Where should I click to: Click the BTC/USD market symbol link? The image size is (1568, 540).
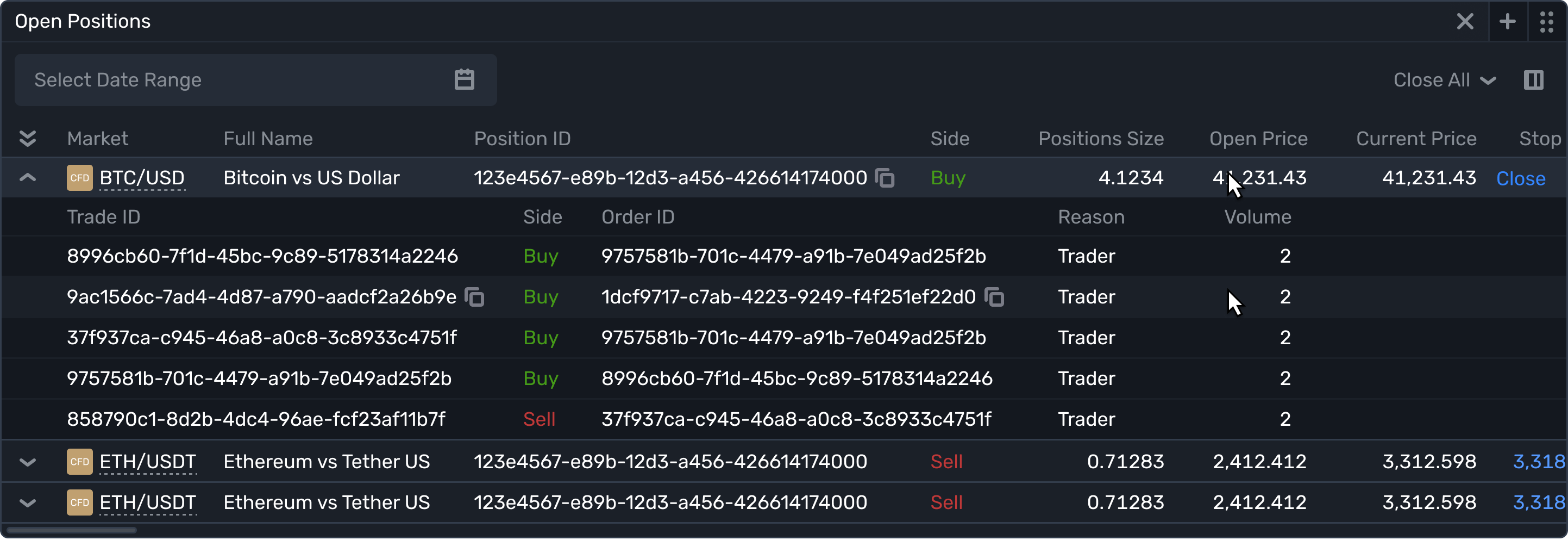click(142, 178)
